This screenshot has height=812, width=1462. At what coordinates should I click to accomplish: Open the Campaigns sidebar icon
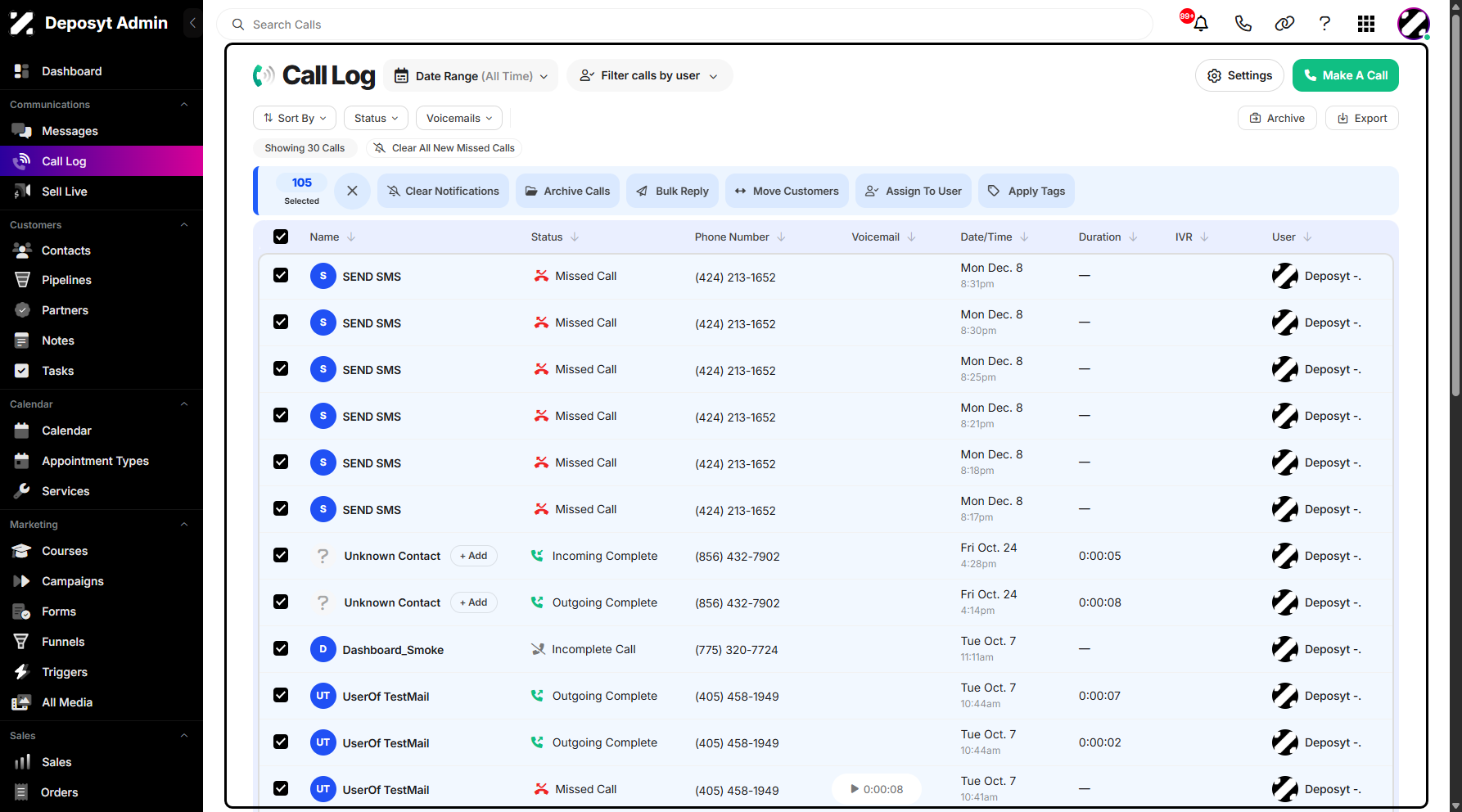(x=22, y=581)
